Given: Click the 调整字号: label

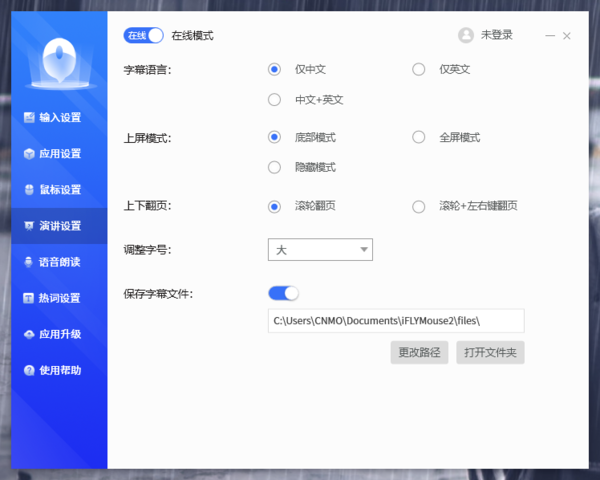Looking at the screenshot, I should coord(147,250).
